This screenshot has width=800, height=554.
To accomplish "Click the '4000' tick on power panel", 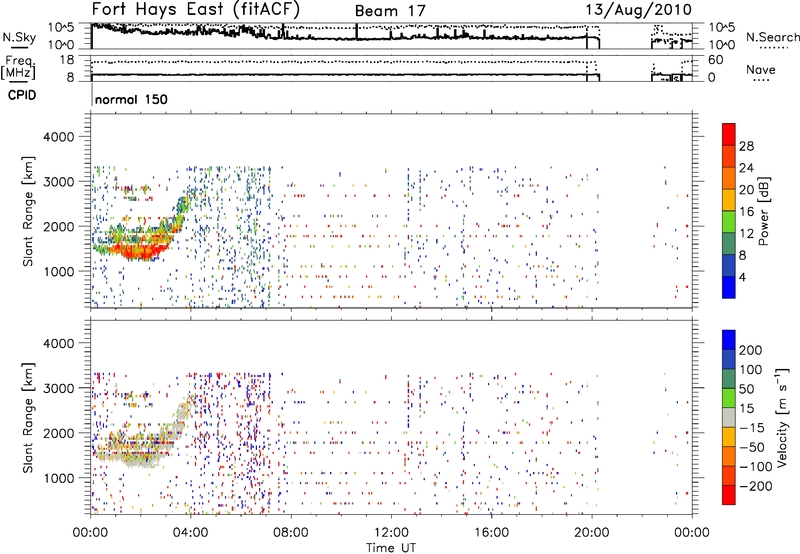I will 59,137.
